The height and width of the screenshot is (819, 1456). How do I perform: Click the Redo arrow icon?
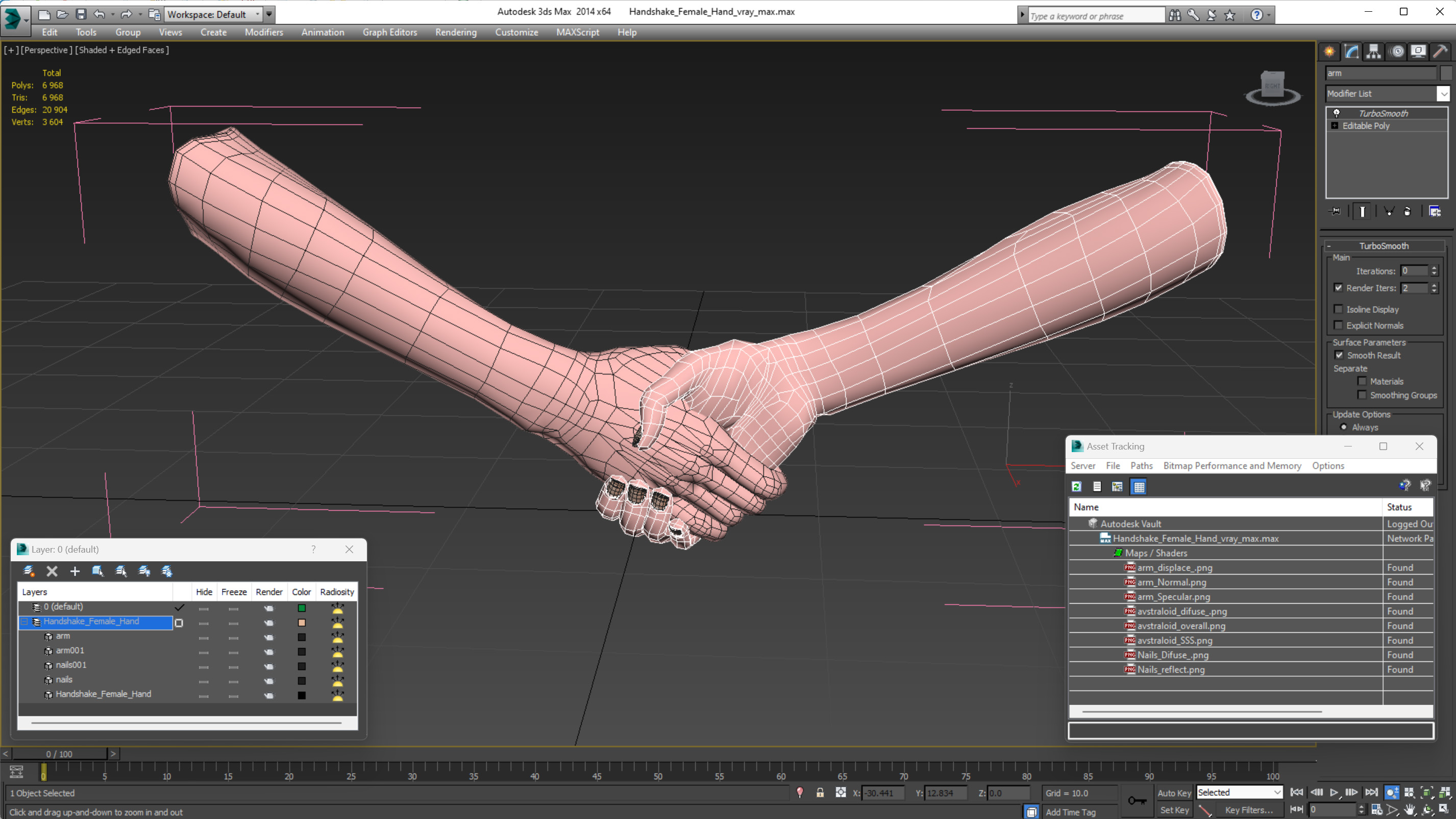point(127,14)
